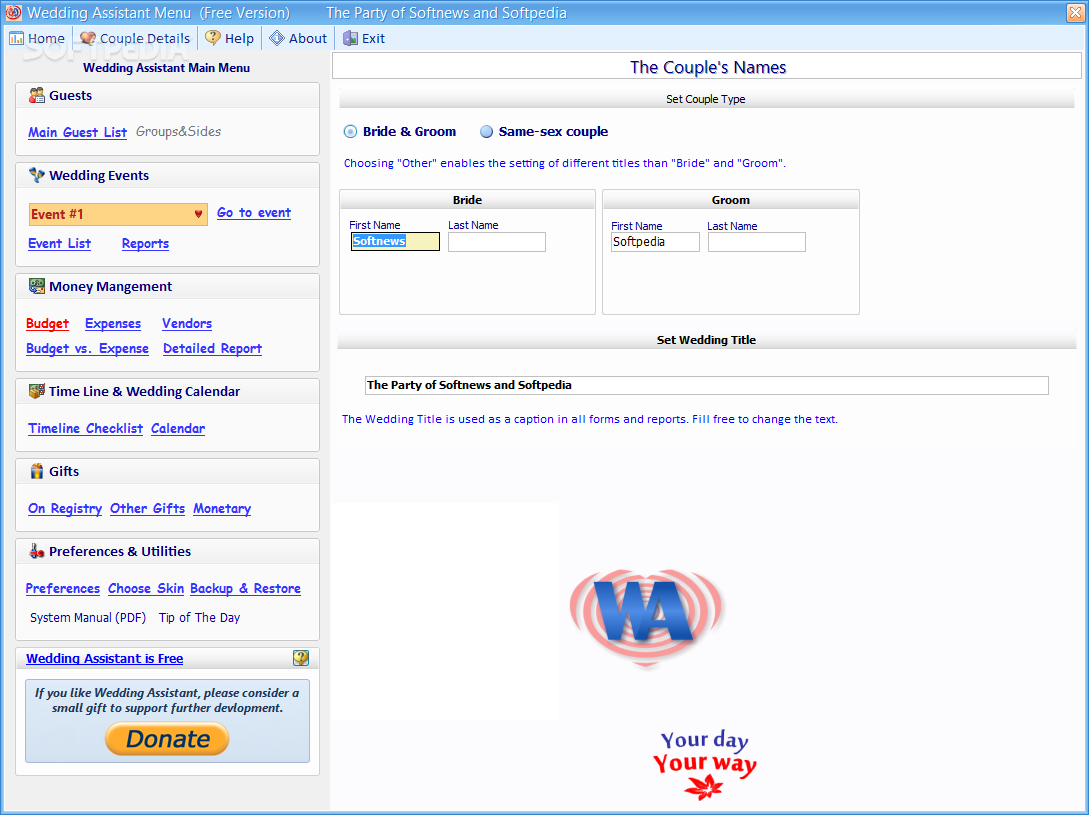
Task: Open the On Registry gifts link
Action: [x=65, y=508]
